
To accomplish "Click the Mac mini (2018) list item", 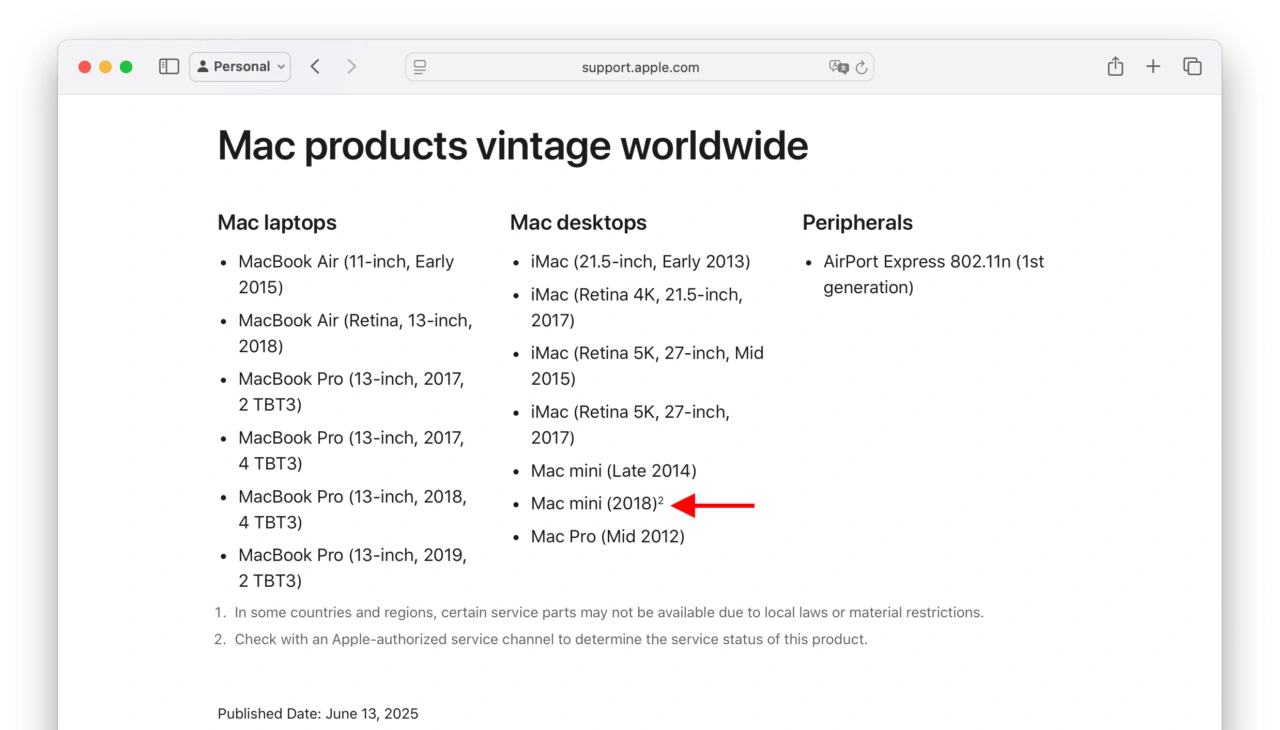I will pos(593,504).
